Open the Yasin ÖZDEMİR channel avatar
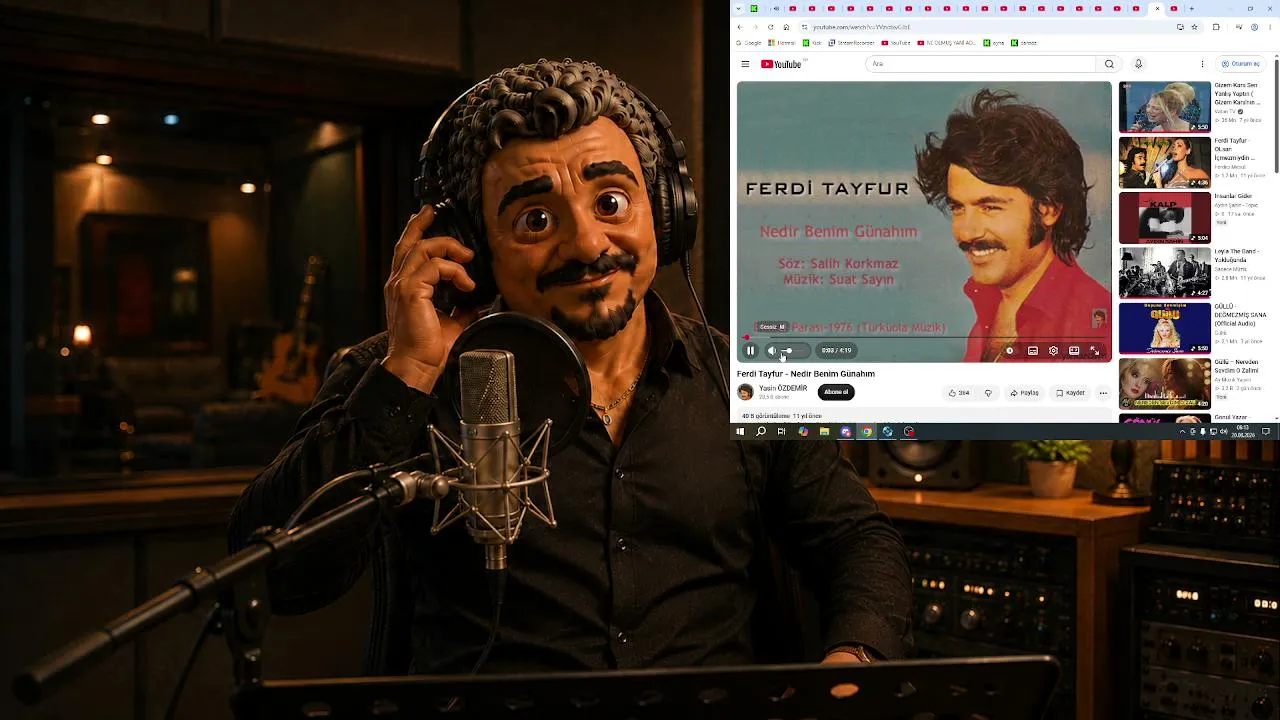The width and height of the screenshot is (1280, 720). tap(745, 392)
